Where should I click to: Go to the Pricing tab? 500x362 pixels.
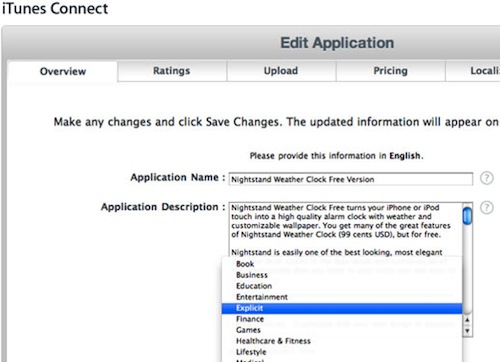tap(391, 71)
